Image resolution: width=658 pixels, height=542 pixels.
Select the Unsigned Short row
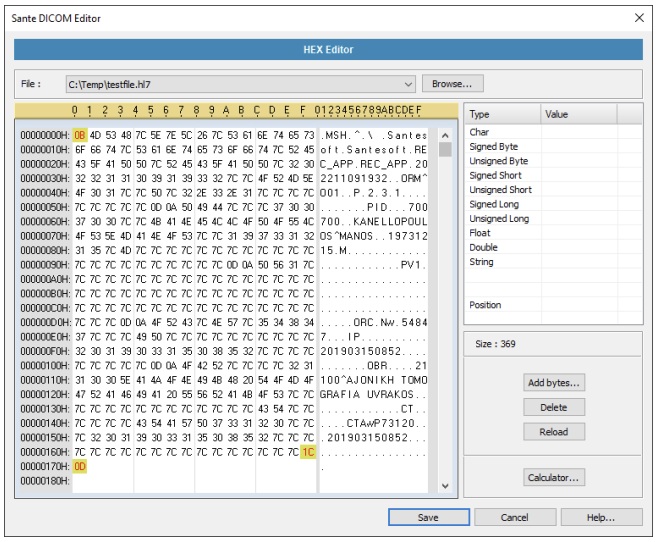pyautogui.click(x=553, y=190)
